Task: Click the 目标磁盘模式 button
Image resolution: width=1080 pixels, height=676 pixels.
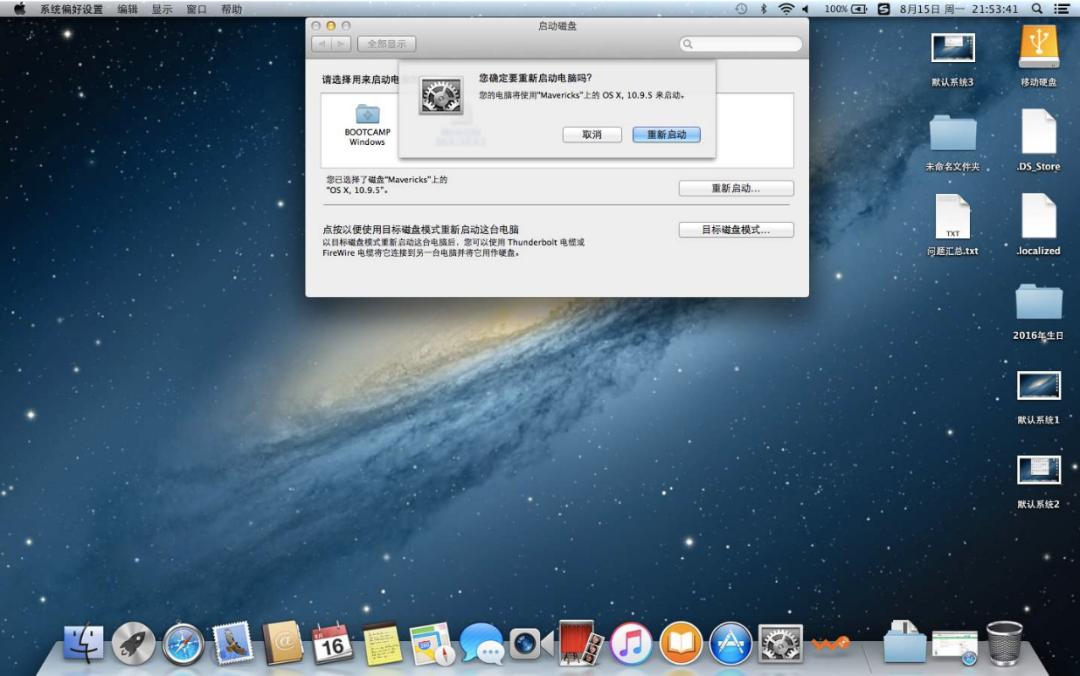Action: tap(736, 229)
